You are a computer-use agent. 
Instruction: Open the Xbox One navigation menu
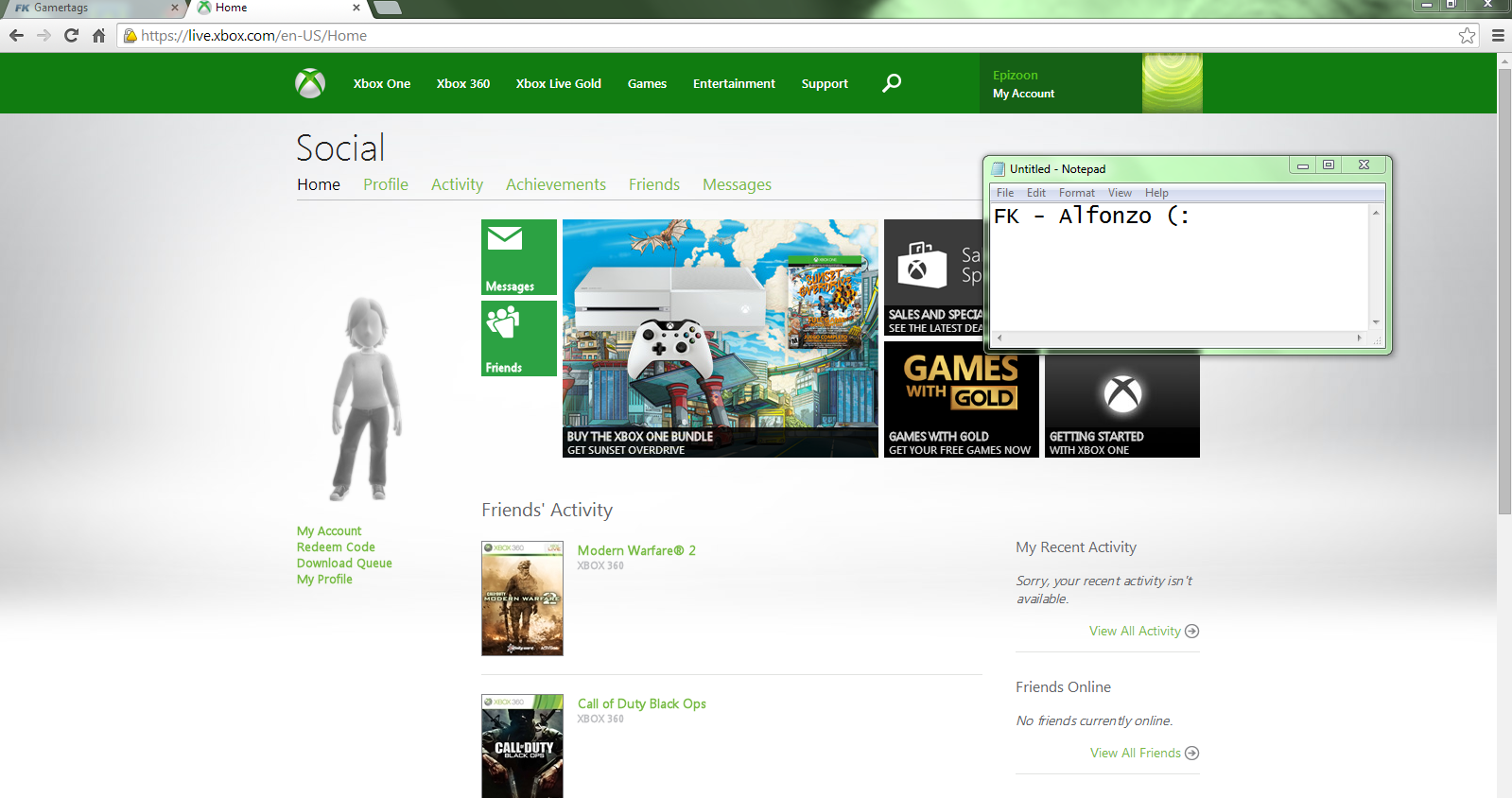click(x=382, y=83)
